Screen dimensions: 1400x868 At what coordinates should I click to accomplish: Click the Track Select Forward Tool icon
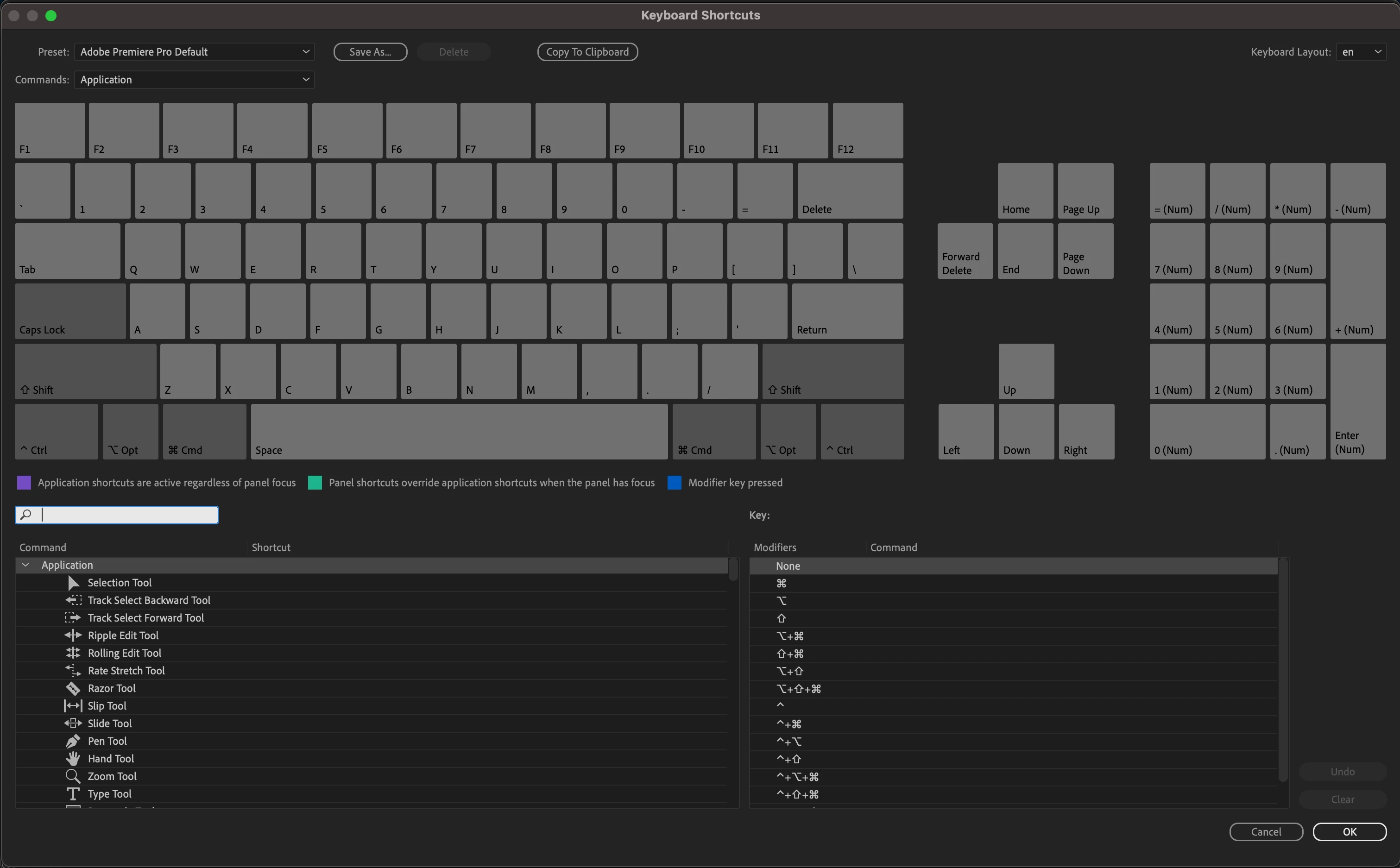(73, 618)
